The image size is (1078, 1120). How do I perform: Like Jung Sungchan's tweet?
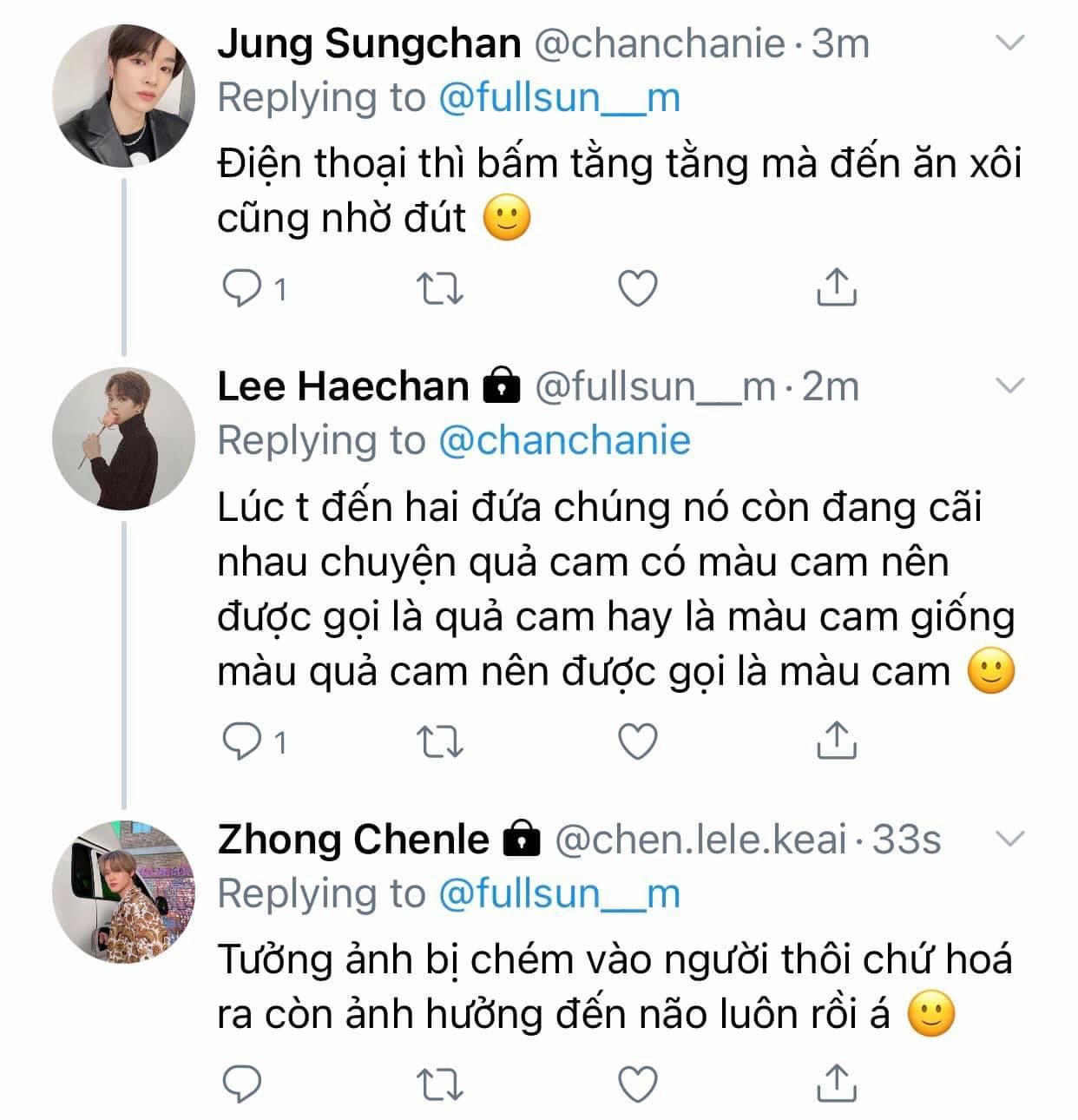click(637, 288)
